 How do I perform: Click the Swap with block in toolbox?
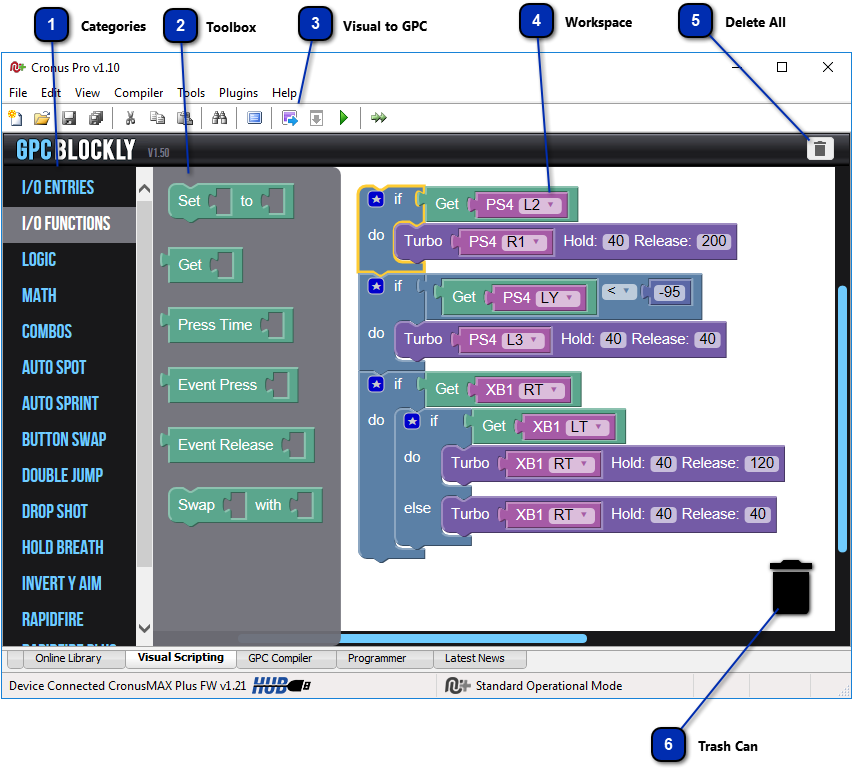(x=245, y=505)
